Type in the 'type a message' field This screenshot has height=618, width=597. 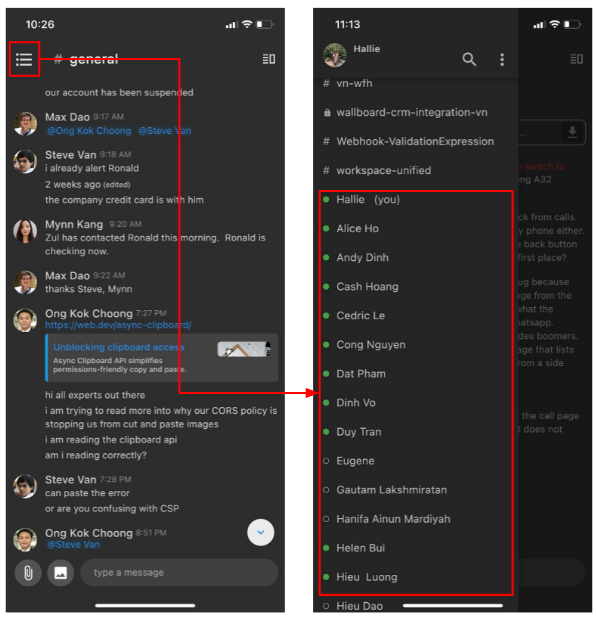point(179,572)
